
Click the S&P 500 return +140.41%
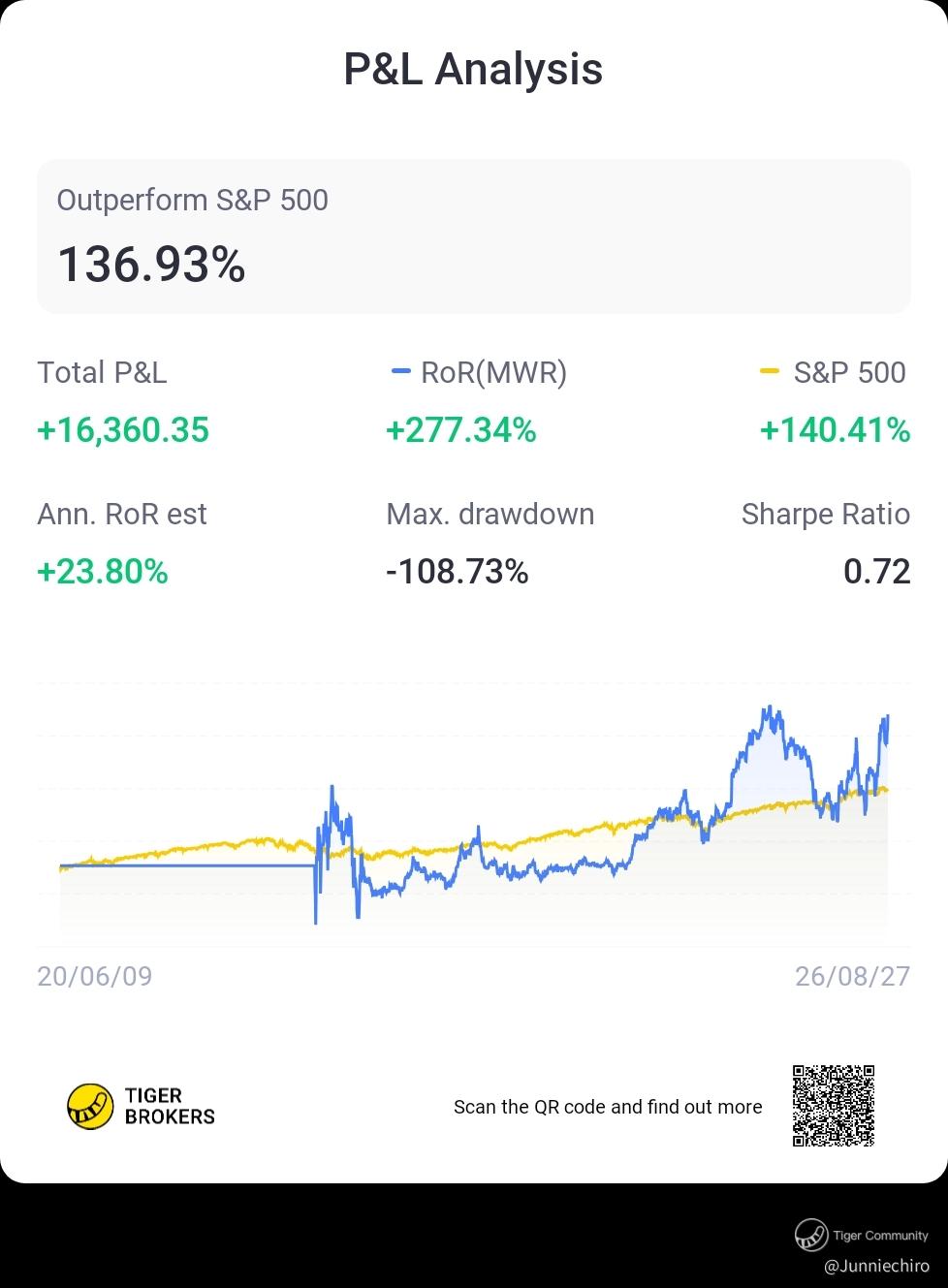point(836,430)
